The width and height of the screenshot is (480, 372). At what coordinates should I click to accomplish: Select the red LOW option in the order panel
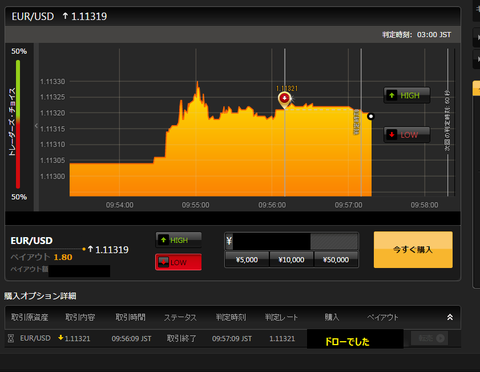[x=179, y=262]
